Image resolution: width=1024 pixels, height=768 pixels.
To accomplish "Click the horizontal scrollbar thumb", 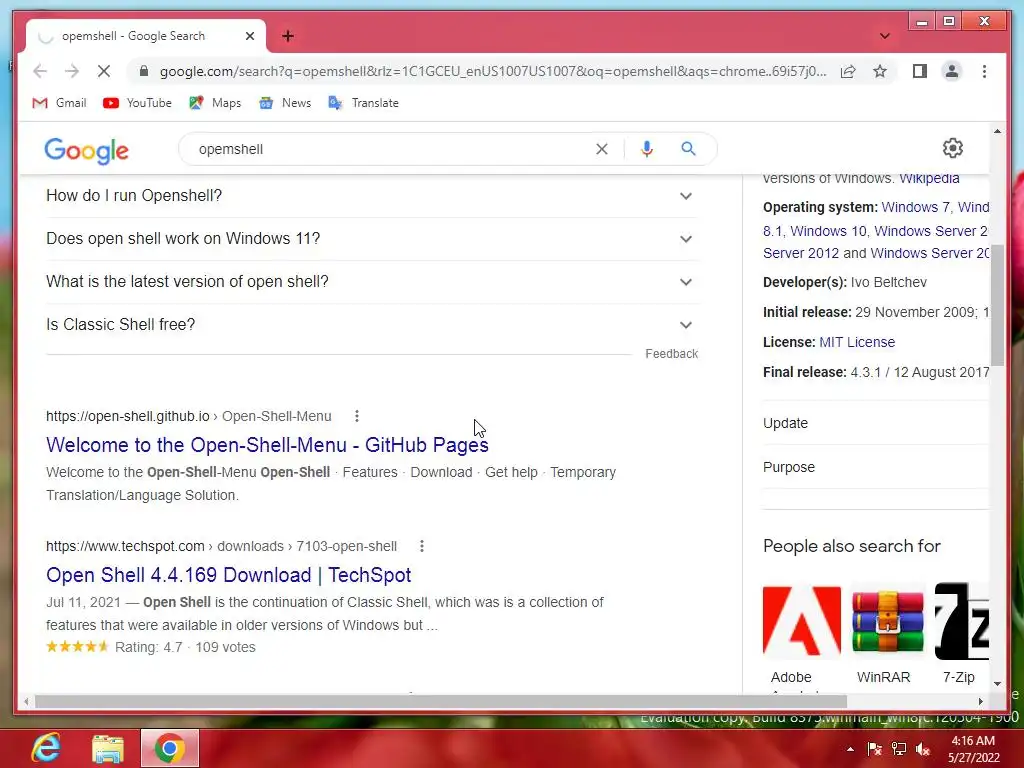I will click(441, 701).
